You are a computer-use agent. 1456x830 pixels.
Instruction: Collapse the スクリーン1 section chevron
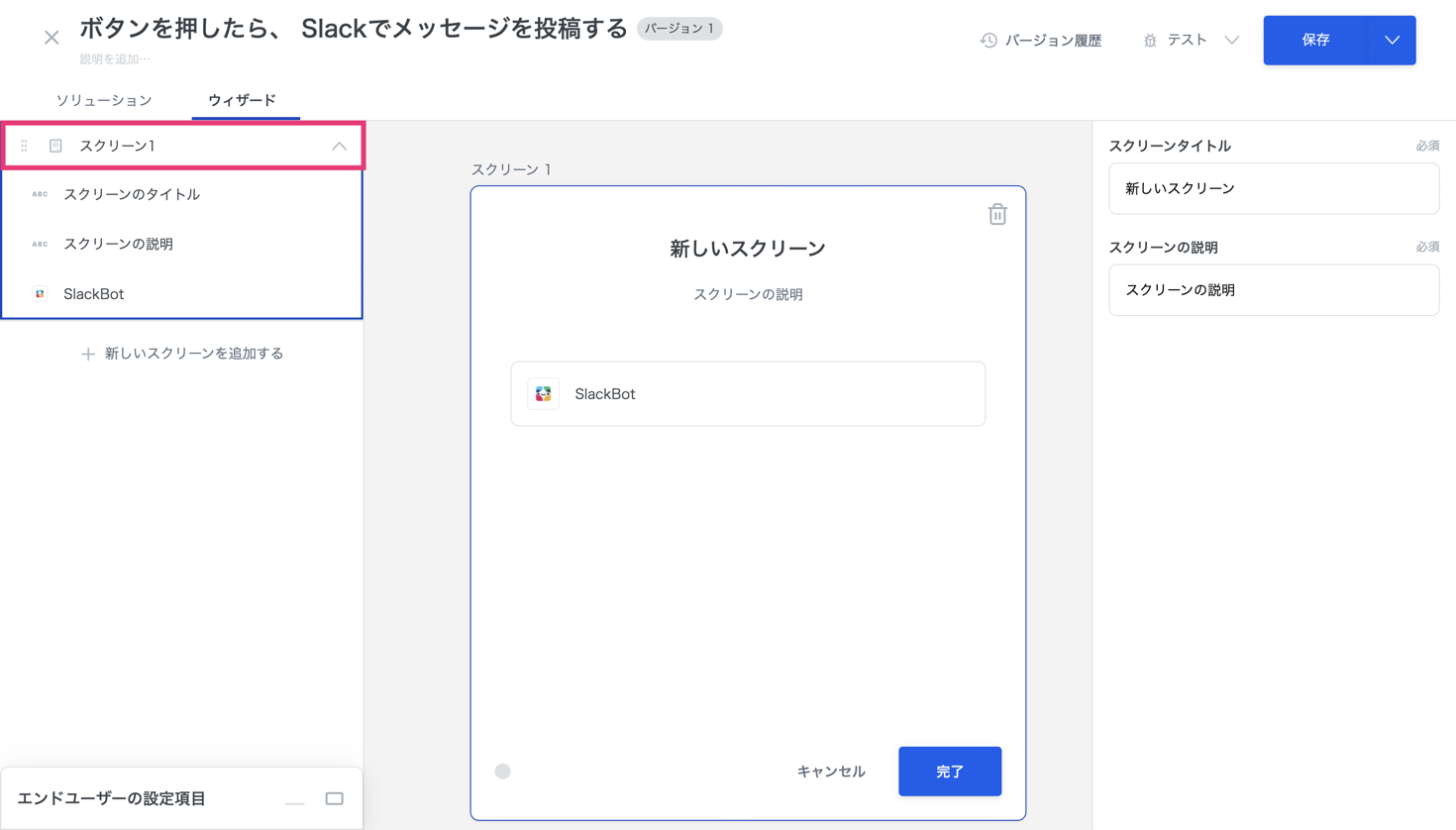click(x=339, y=146)
